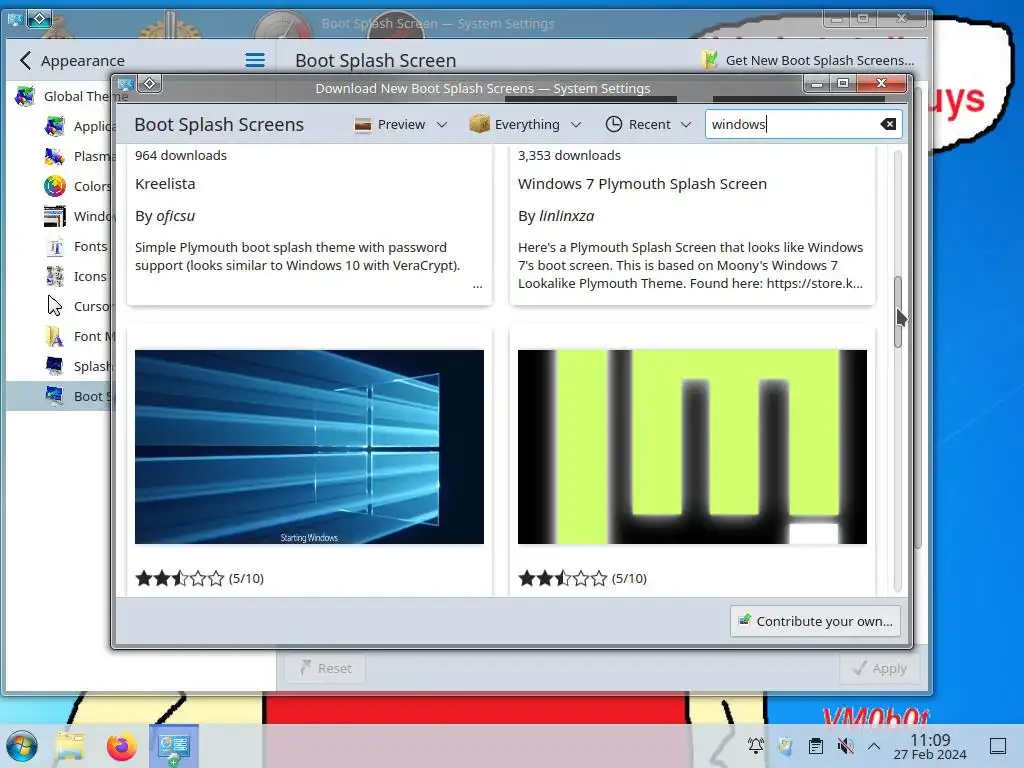Open clipboard tray icon
Viewport: 1024px width, 768px height.
(815, 746)
